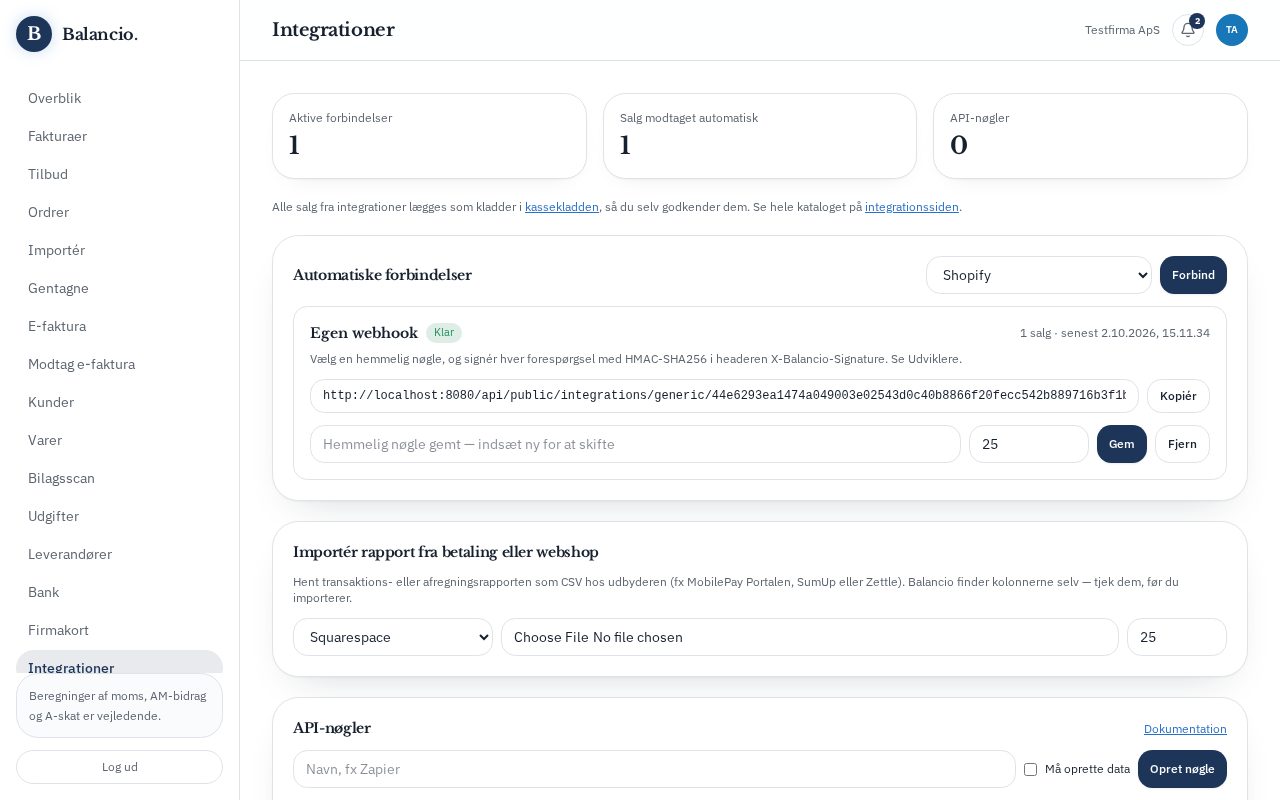
Task: Click the import rate field showing 25
Action: [1177, 637]
